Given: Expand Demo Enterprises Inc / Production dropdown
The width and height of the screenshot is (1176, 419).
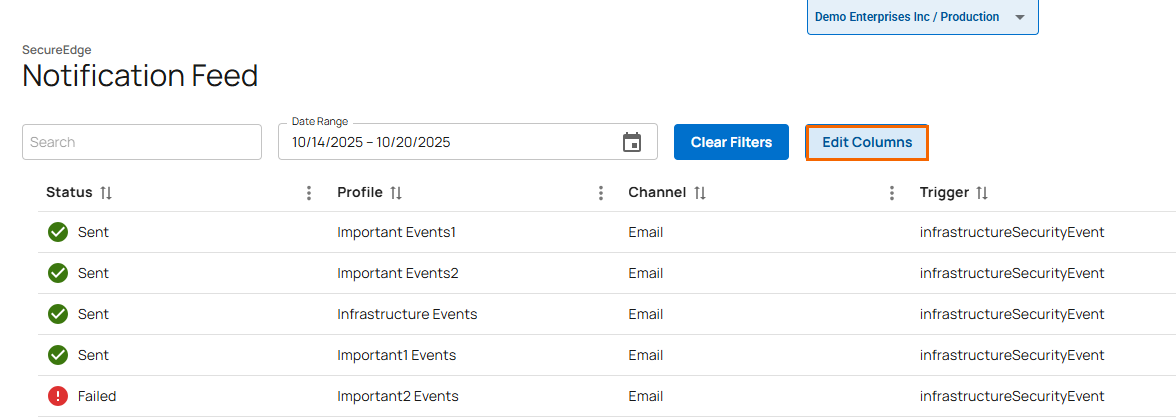Looking at the screenshot, I should pyautogui.click(x=1020, y=17).
